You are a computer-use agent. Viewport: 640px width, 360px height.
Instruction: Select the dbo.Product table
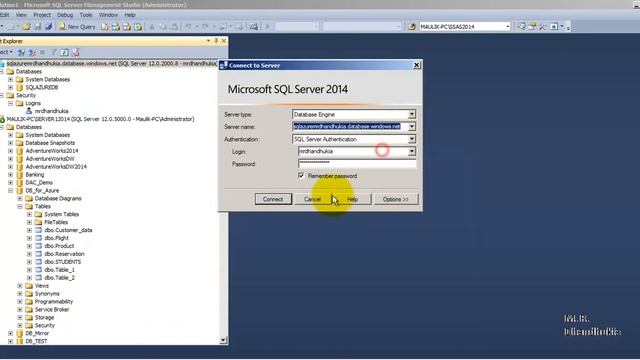click(59, 246)
